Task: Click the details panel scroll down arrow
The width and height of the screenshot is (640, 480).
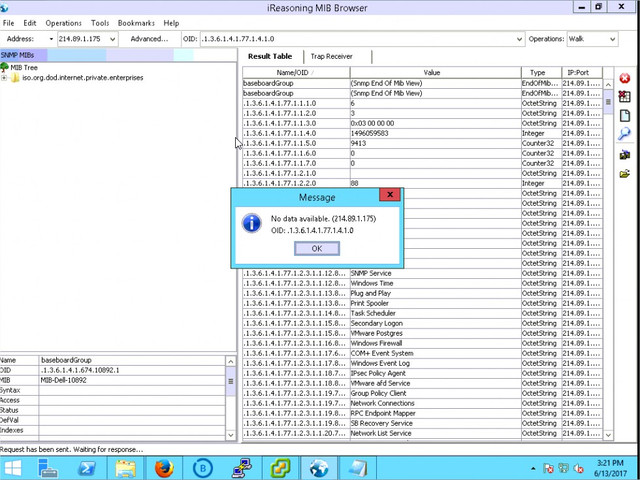Action: [231, 435]
